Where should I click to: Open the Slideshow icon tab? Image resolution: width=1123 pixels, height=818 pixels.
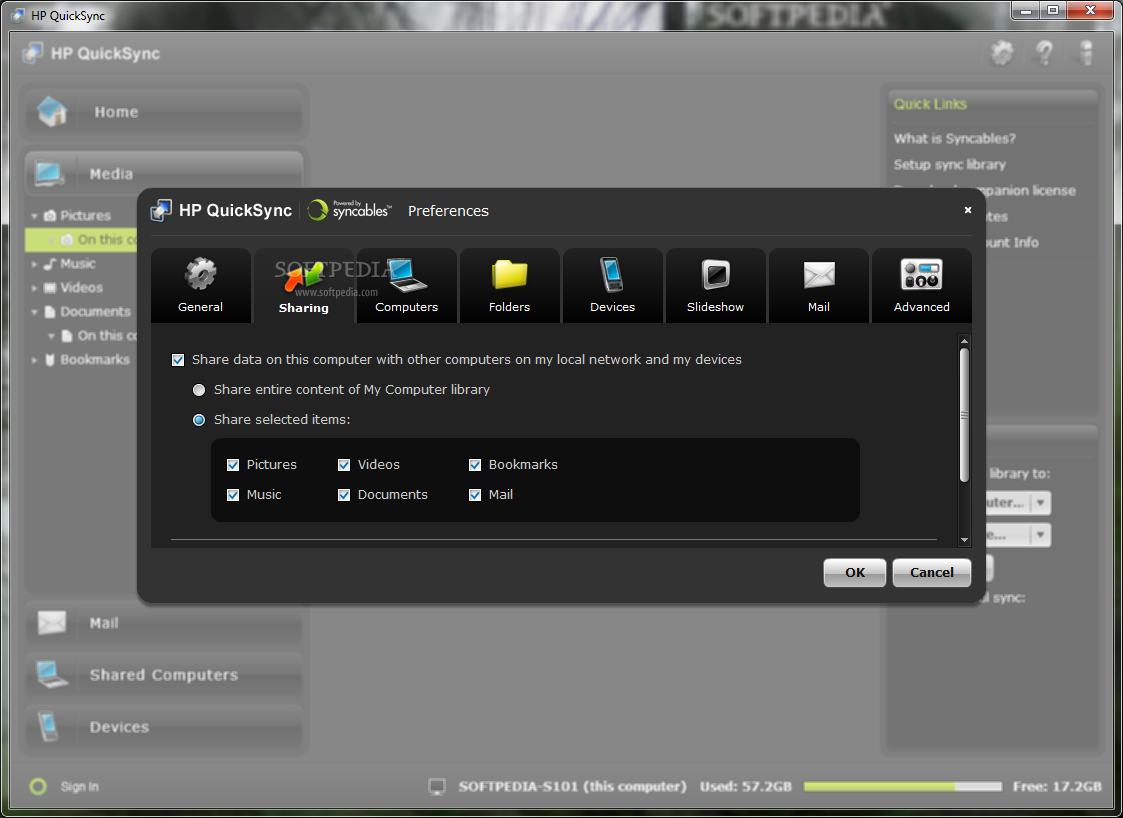pyautogui.click(x=715, y=275)
